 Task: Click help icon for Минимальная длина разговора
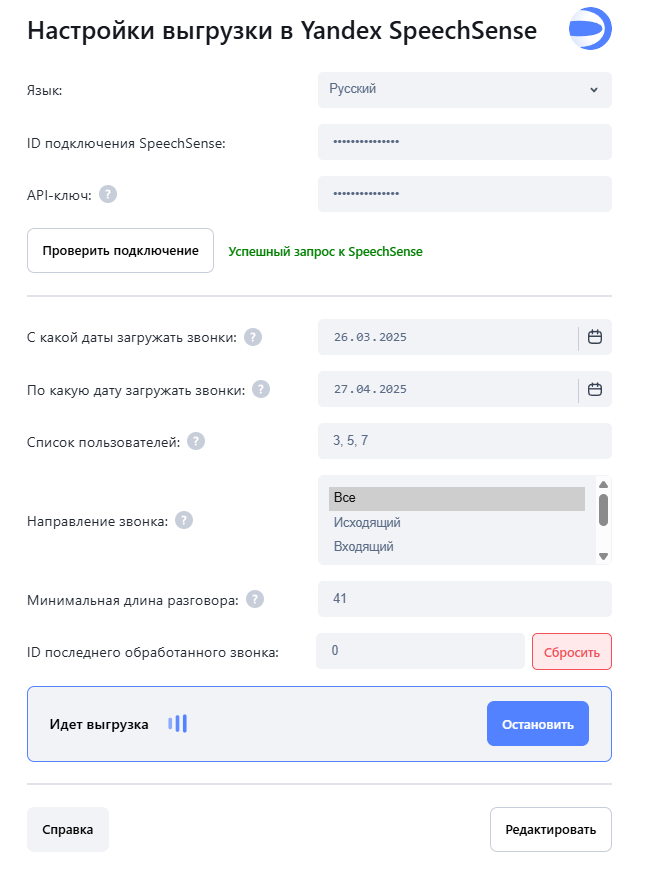tap(255, 599)
